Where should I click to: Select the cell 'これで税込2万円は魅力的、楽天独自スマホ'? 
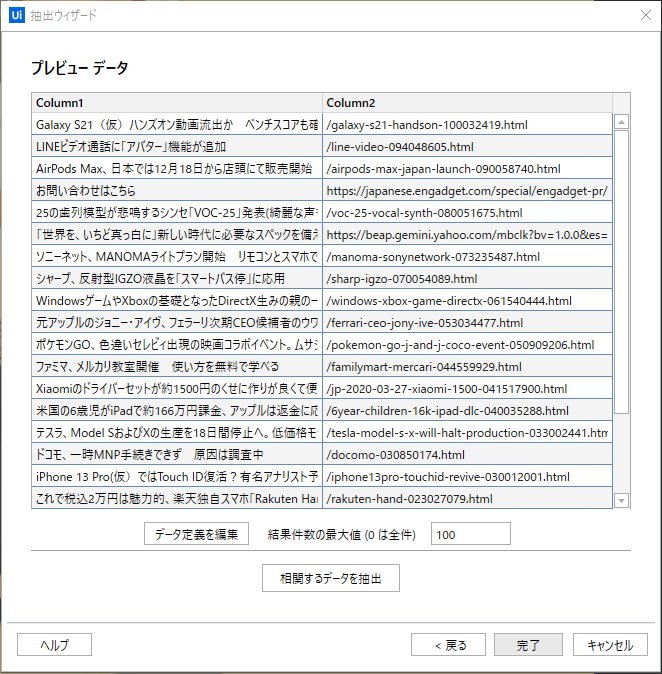pos(177,498)
